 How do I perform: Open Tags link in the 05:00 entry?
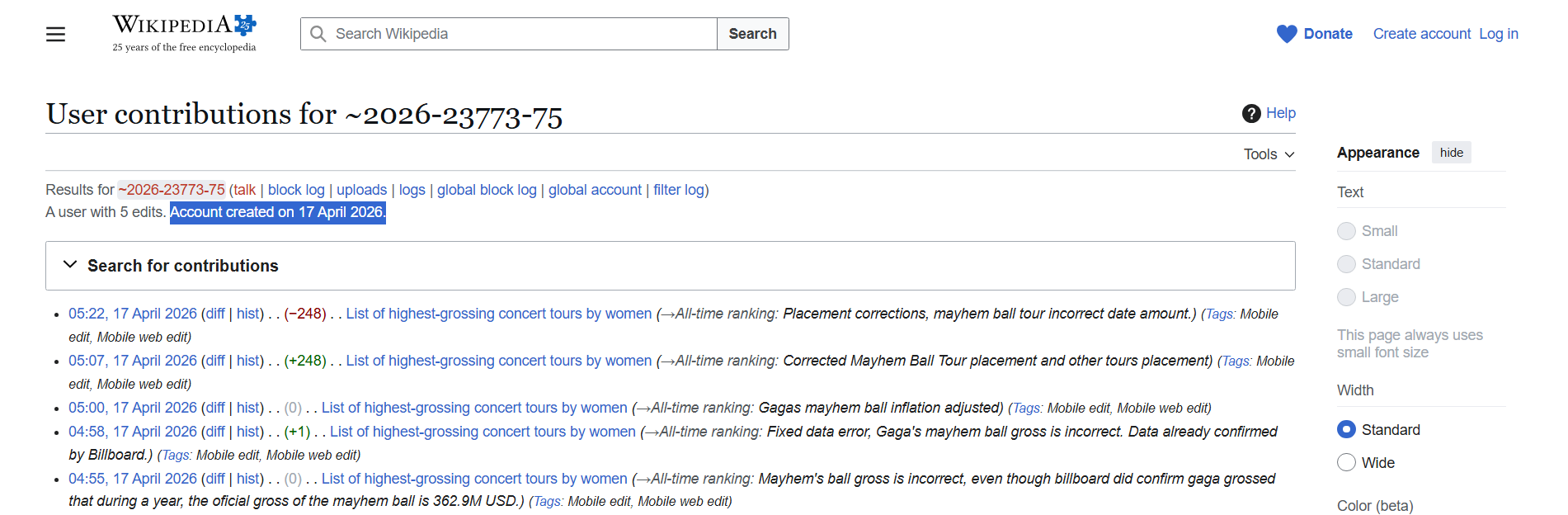pyautogui.click(x=1026, y=408)
